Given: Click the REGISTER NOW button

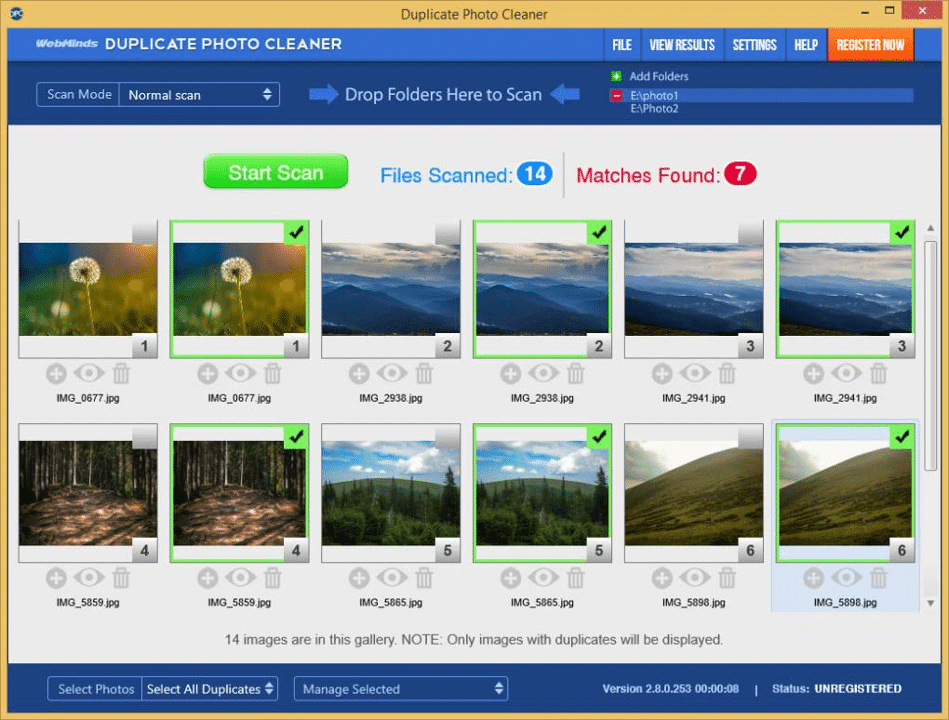Looking at the screenshot, I should click(x=870, y=44).
